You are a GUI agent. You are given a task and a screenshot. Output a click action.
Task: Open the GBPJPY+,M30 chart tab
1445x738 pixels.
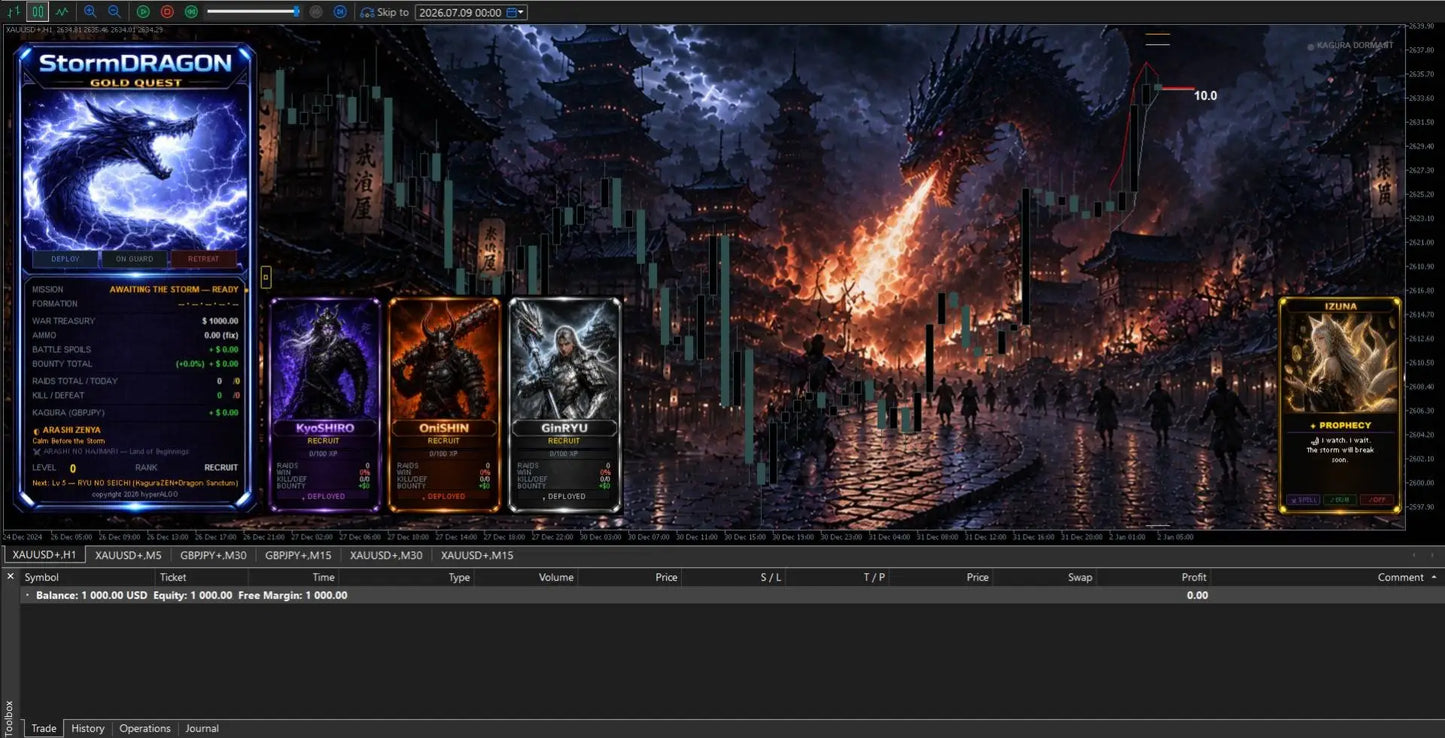click(x=213, y=555)
